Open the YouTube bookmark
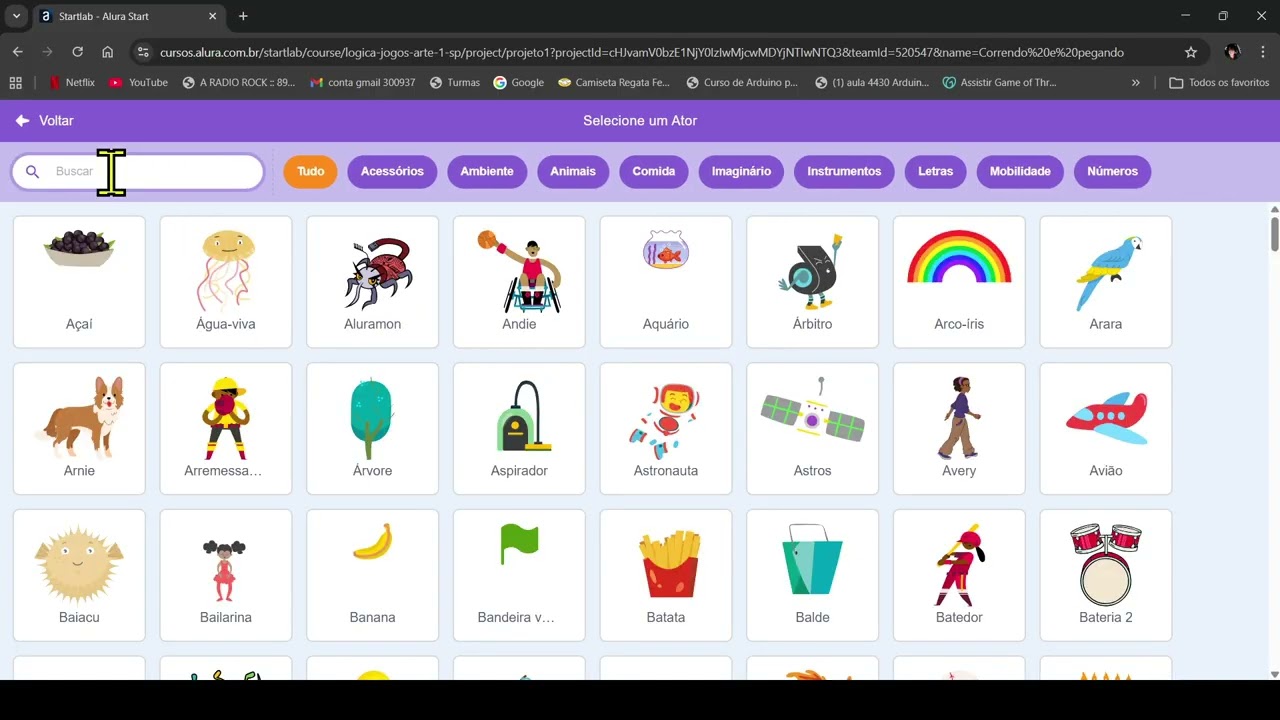The width and height of the screenshot is (1280, 720). click(x=138, y=83)
